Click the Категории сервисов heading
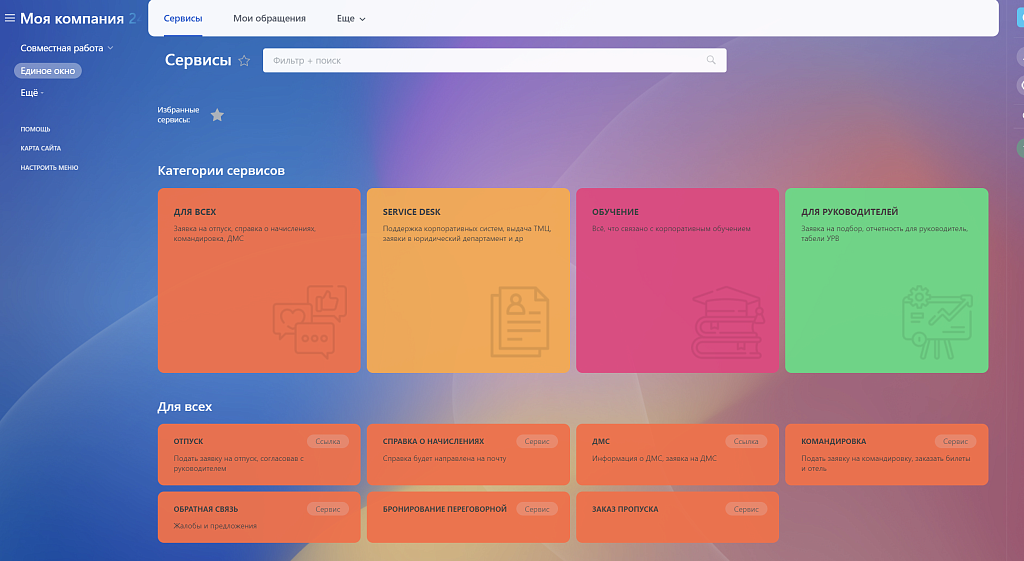 tap(221, 171)
